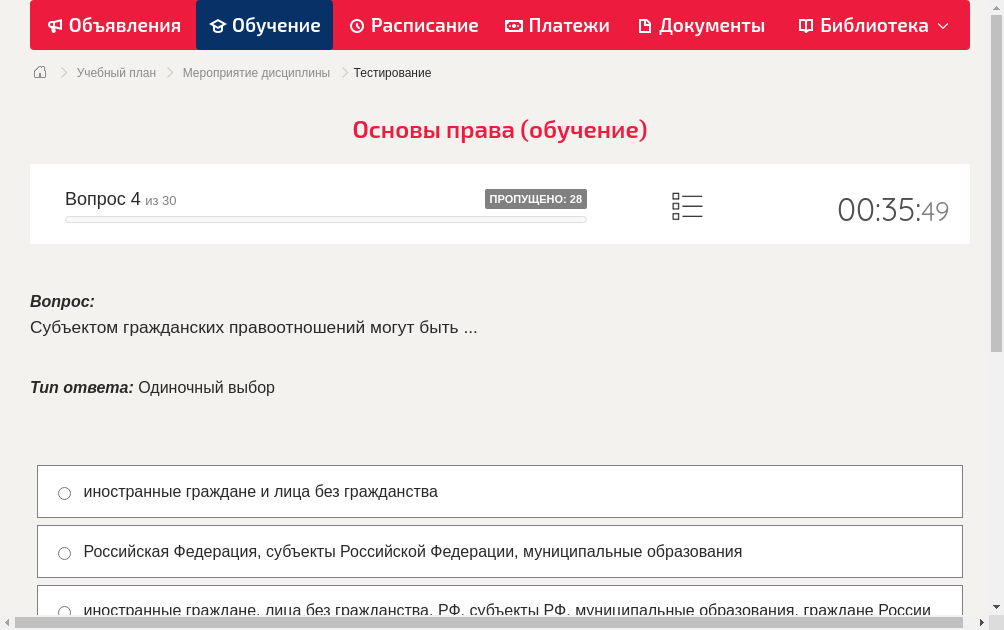Click the home icon in the breadcrumb
This screenshot has width=1004, height=630.
(39, 72)
